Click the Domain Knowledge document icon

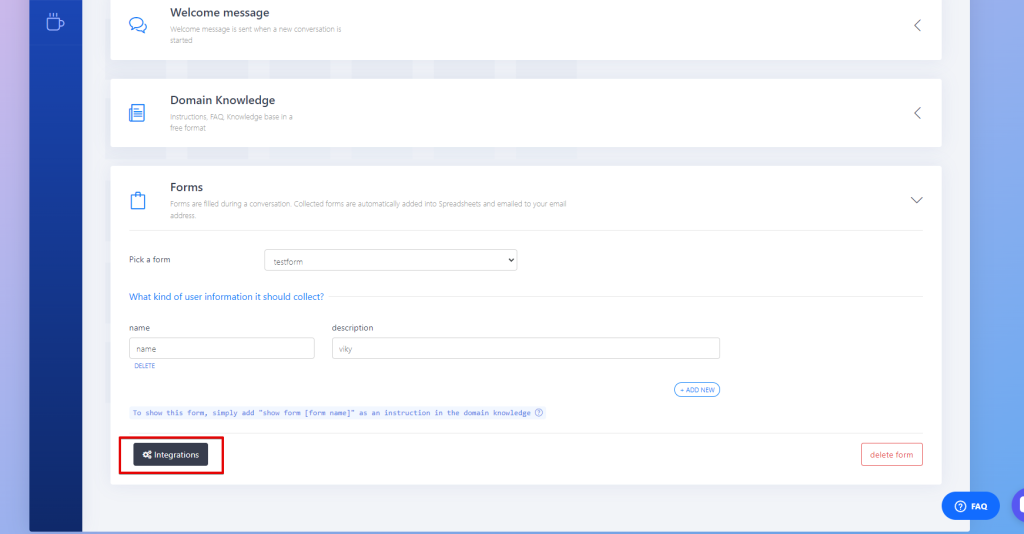click(138, 113)
